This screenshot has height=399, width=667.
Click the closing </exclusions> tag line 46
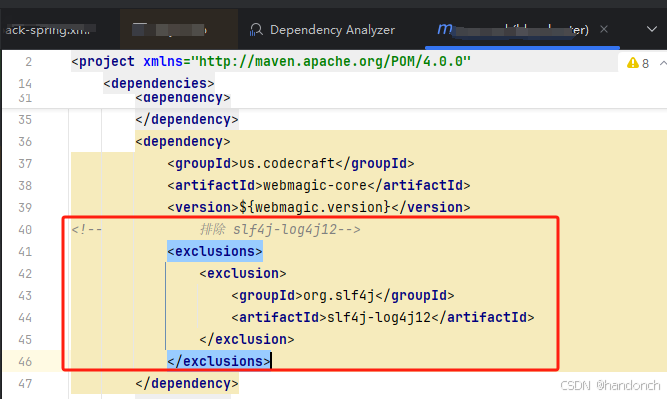219,361
